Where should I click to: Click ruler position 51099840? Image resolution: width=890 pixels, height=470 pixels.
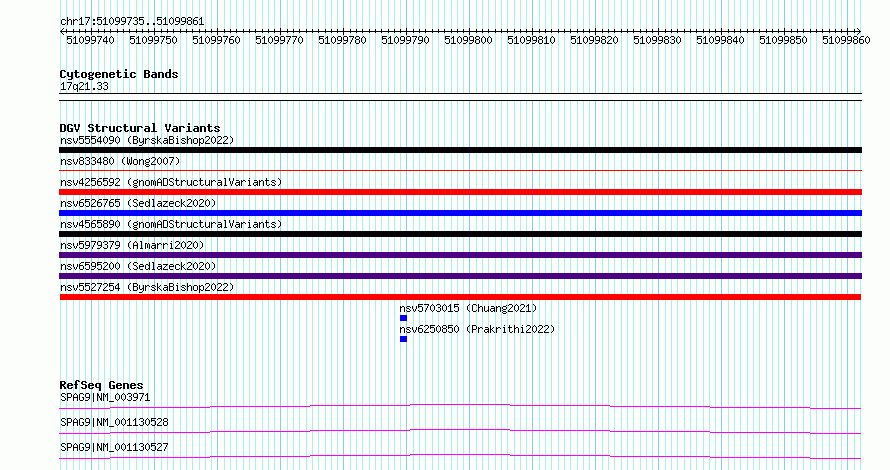point(720,40)
